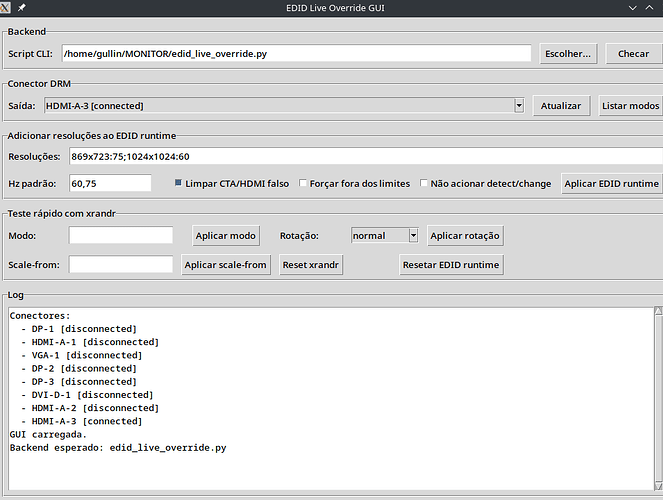Click the 'DVI-D-1 [disconnected]' log line
This screenshot has height=500, width=663.
click(93, 395)
